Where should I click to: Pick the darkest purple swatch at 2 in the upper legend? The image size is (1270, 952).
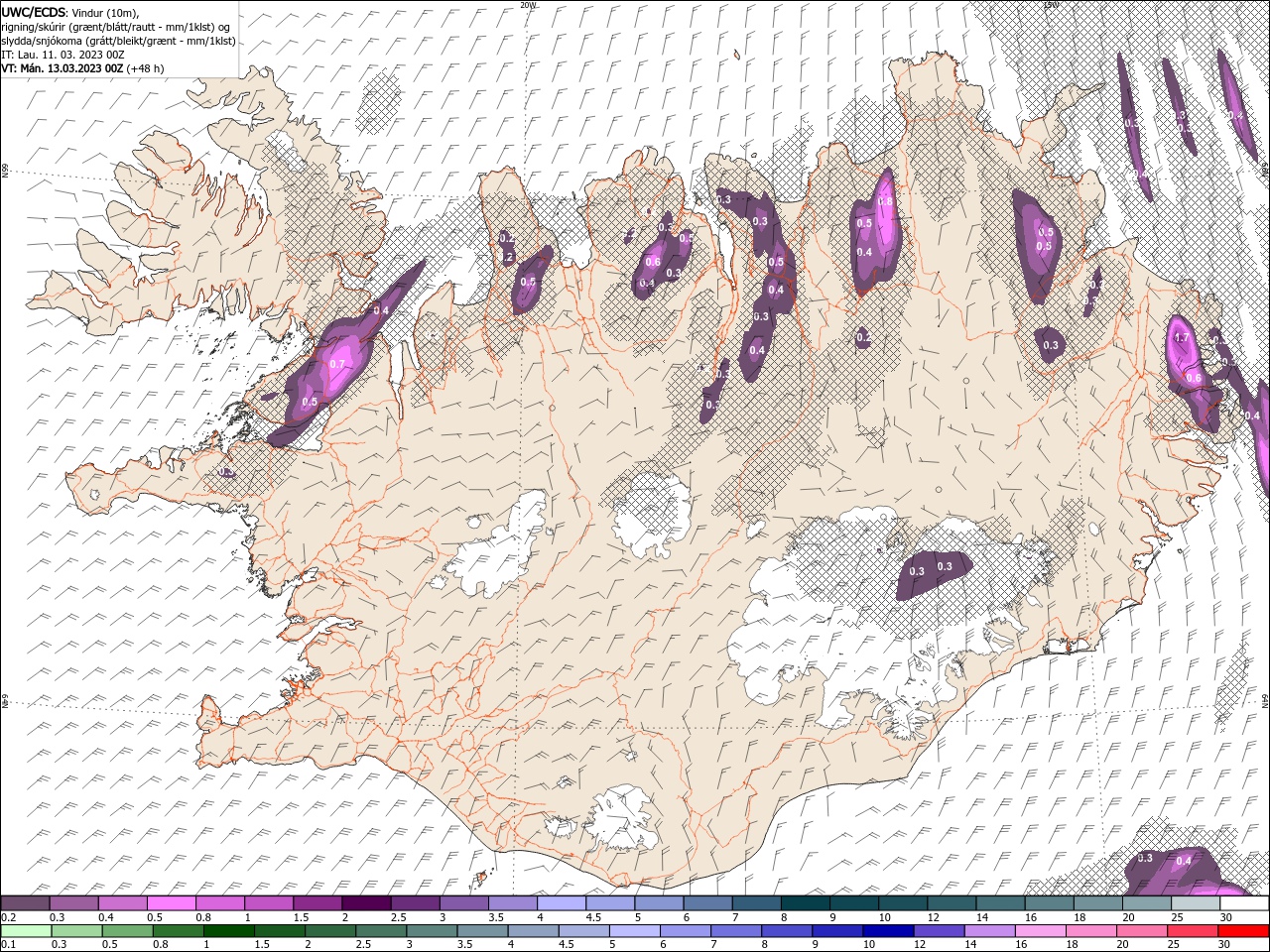[x=366, y=903]
